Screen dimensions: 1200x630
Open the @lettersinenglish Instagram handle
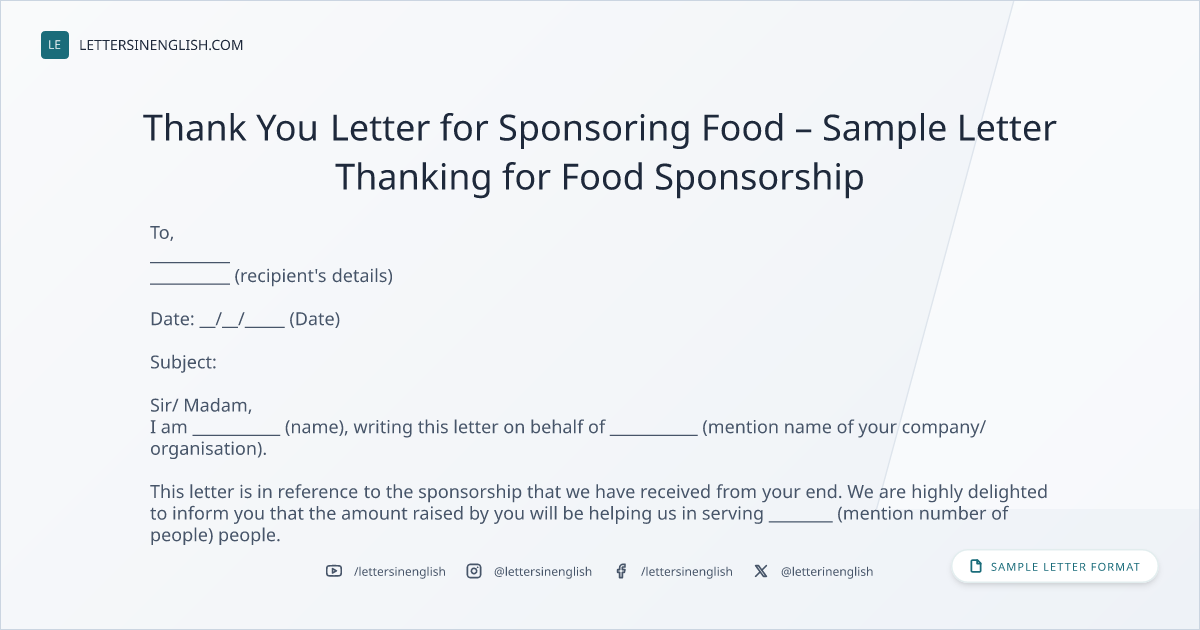point(543,571)
